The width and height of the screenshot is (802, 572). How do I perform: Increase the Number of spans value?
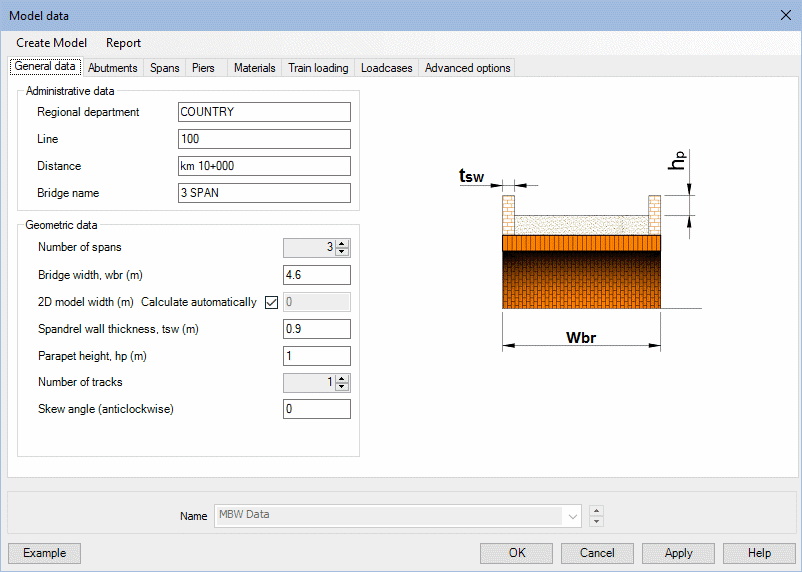[343, 244]
